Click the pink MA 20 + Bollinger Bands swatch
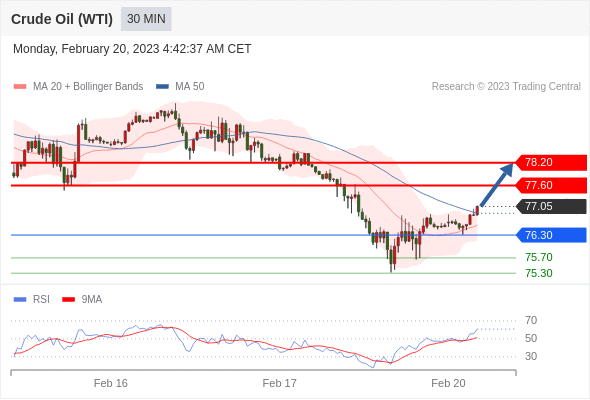 pyautogui.click(x=20, y=87)
